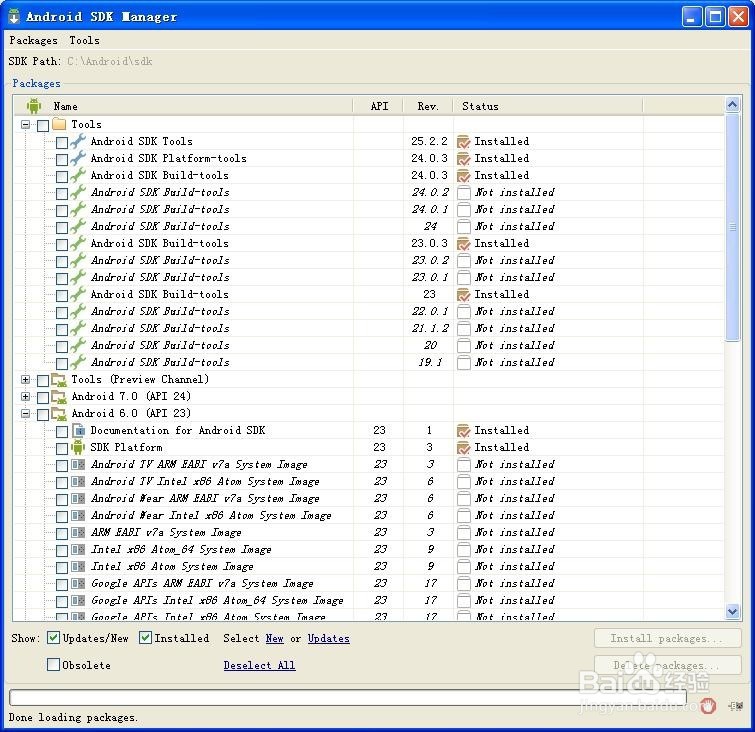The height and width of the screenshot is (732, 755).
Task: Expand the Tools (Preview Channel) node
Action: [x=26, y=379]
